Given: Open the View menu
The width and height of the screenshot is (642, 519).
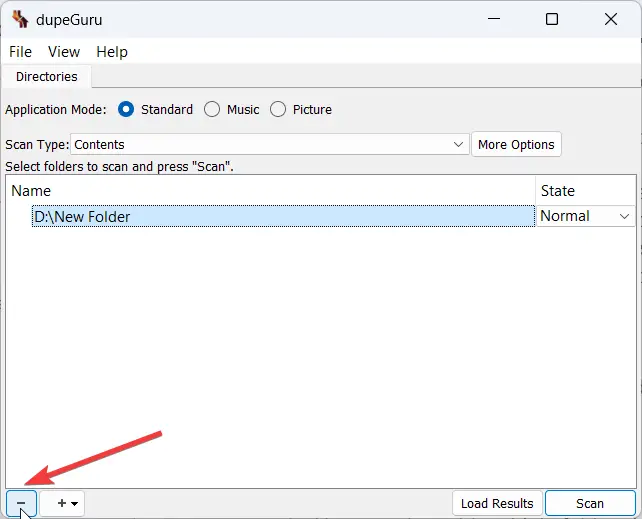Looking at the screenshot, I should pyautogui.click(x=64, y=52).
